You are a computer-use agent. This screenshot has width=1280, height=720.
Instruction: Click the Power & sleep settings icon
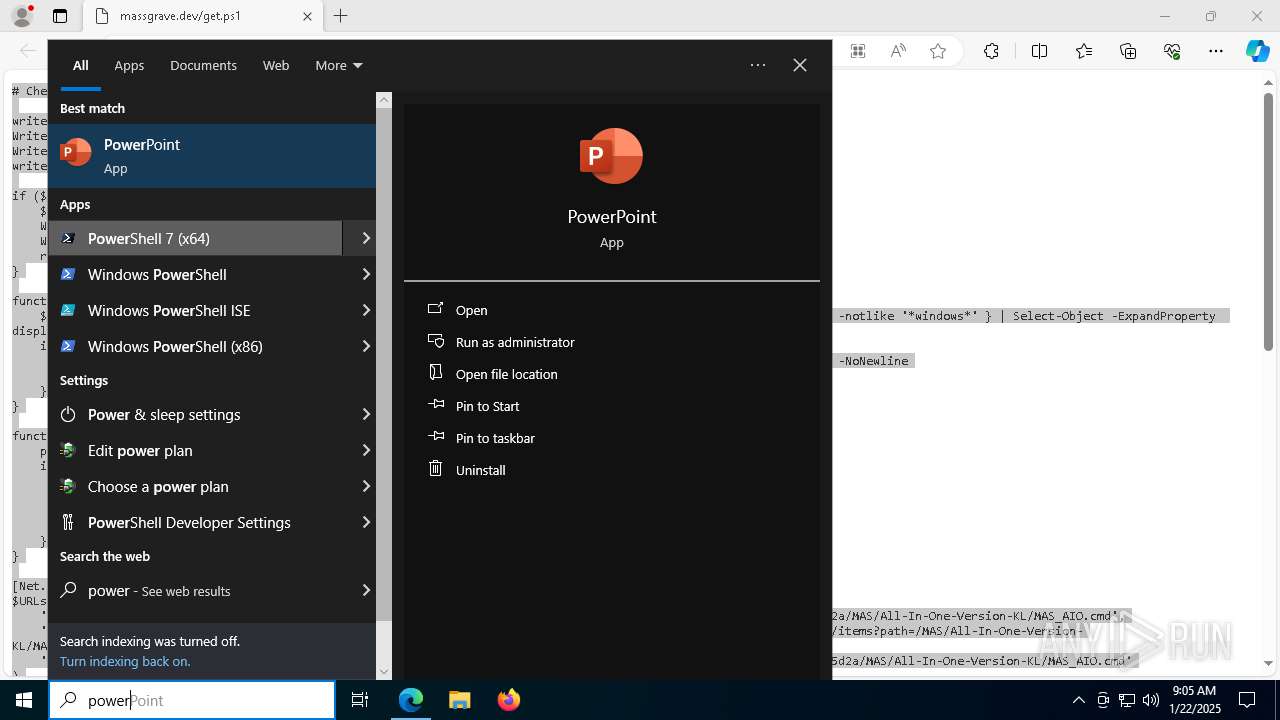[68, 414]
